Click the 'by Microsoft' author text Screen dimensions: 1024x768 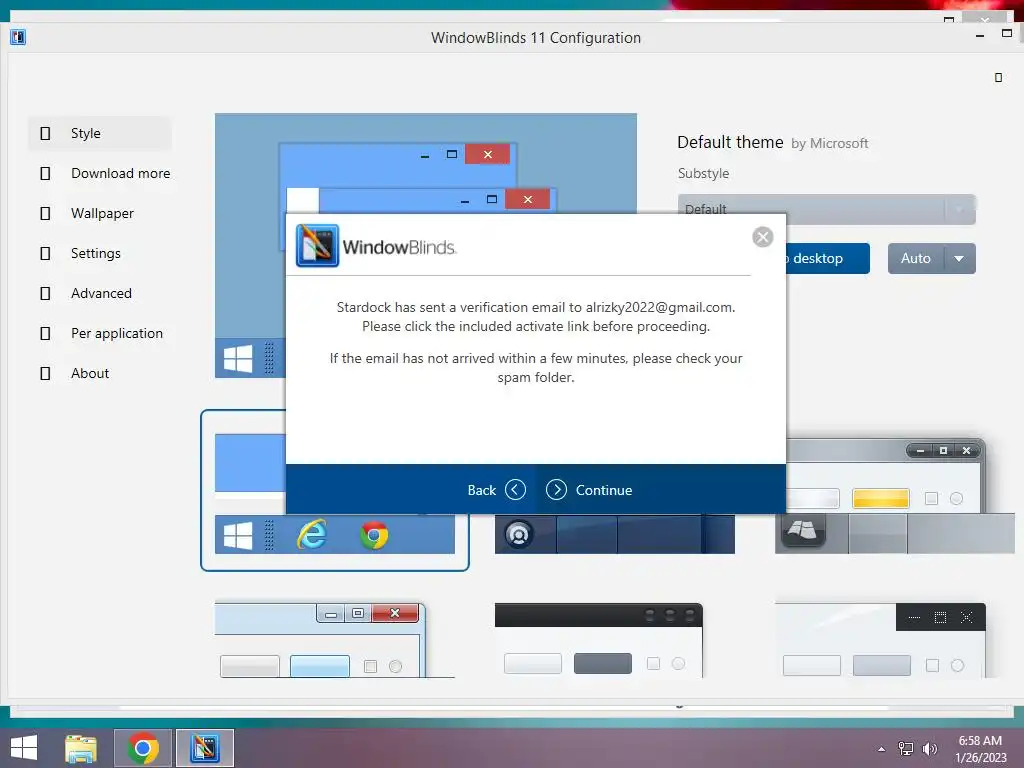(829, 144)
